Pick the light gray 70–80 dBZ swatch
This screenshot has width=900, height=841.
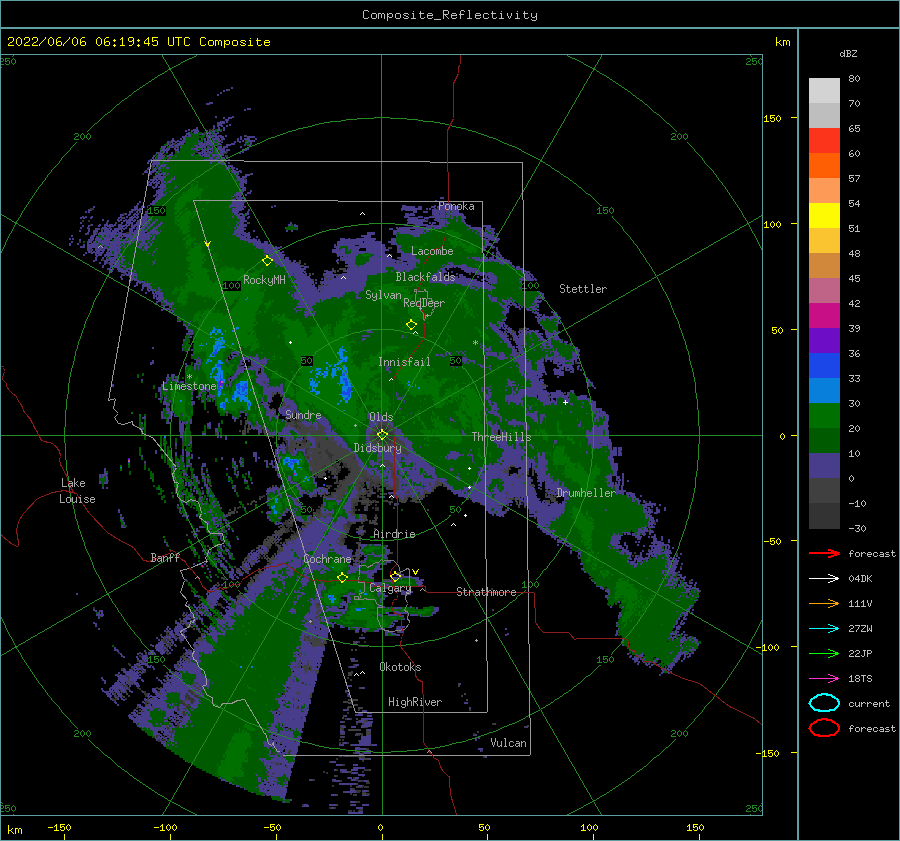click(824, 91)
